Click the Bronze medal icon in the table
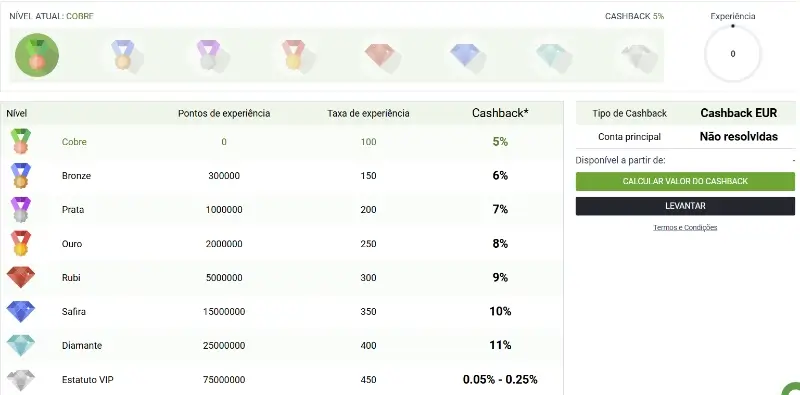Screen dimensions: 800x395 [x=21, y=176]
